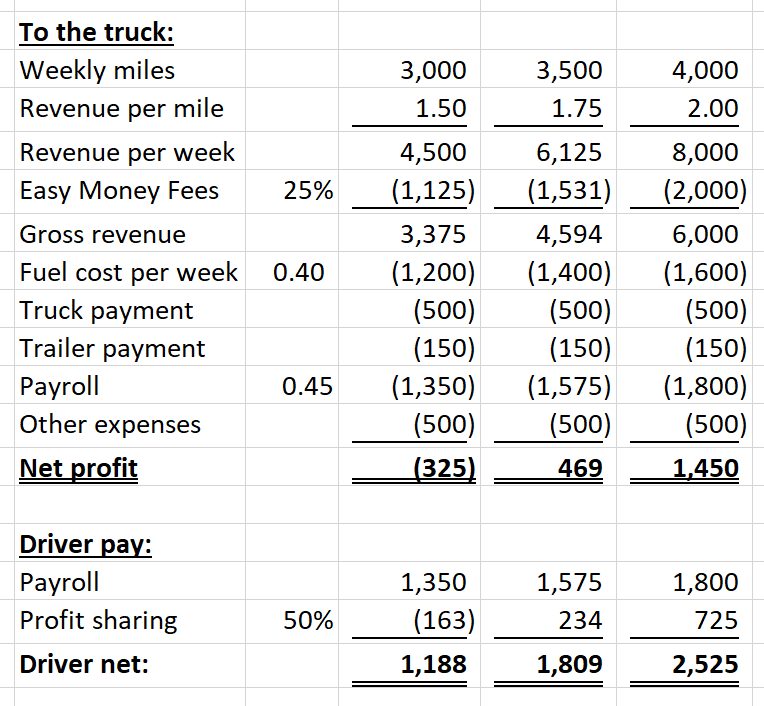Click the 'Easy Money Fees' label
The height and width of the screenshot is (706, 764).
pos(119,190)
